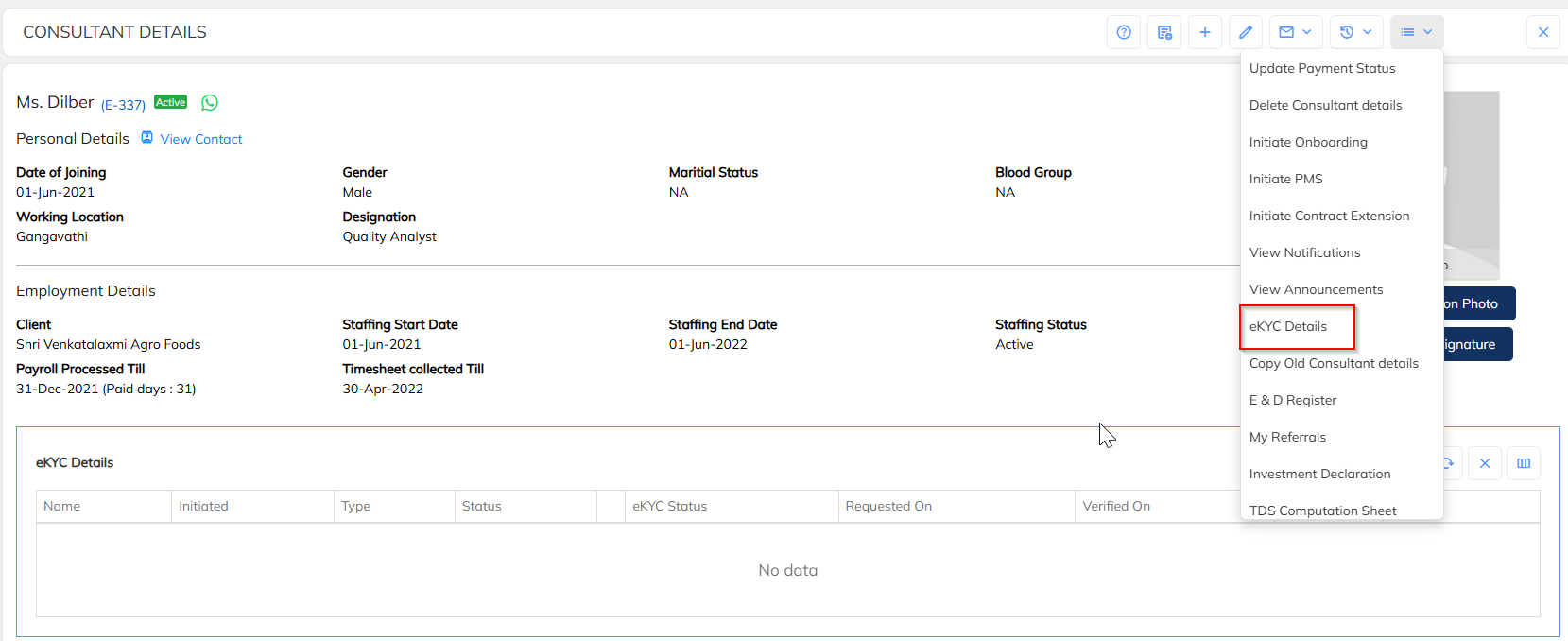This screenshot has width=1568, height=641.
Task: Select eKYC Details from the menu
Action: [1288, 326]
